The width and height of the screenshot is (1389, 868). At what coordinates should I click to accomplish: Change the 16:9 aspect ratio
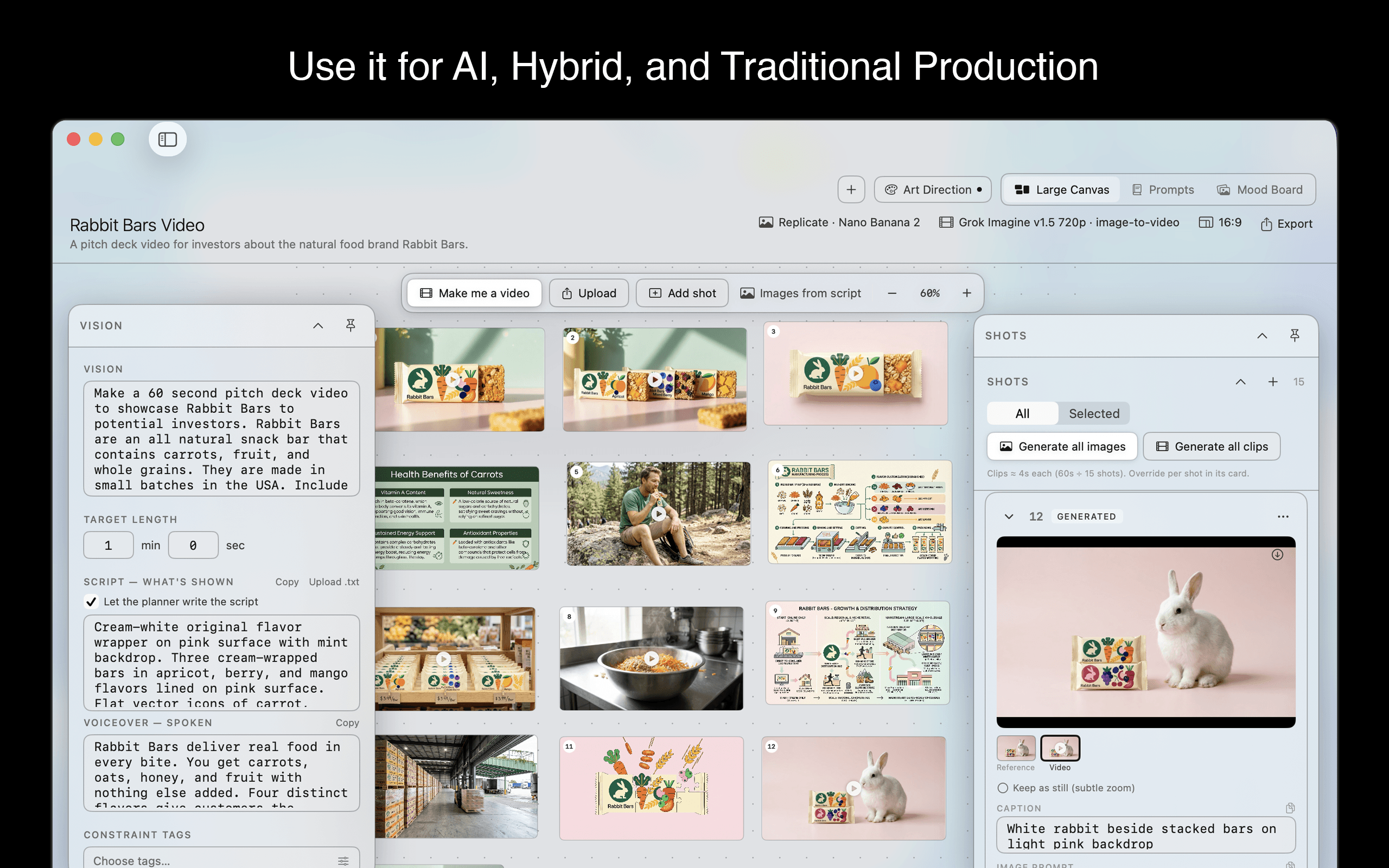tap(1220, 223)
